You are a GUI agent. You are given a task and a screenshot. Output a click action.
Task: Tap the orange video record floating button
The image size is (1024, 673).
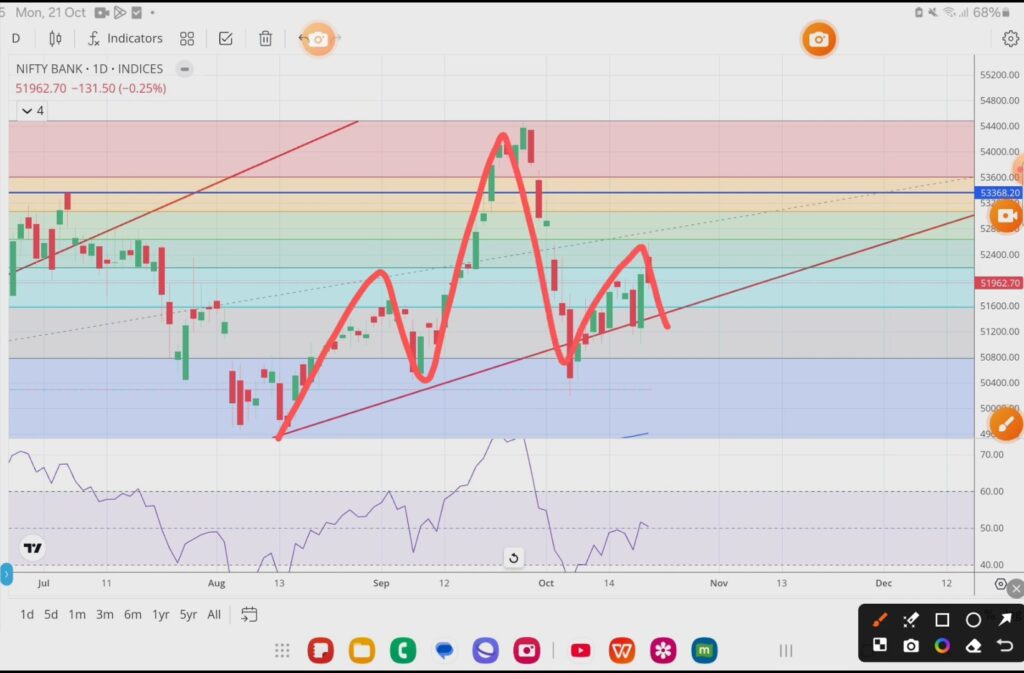[1006, 215]
